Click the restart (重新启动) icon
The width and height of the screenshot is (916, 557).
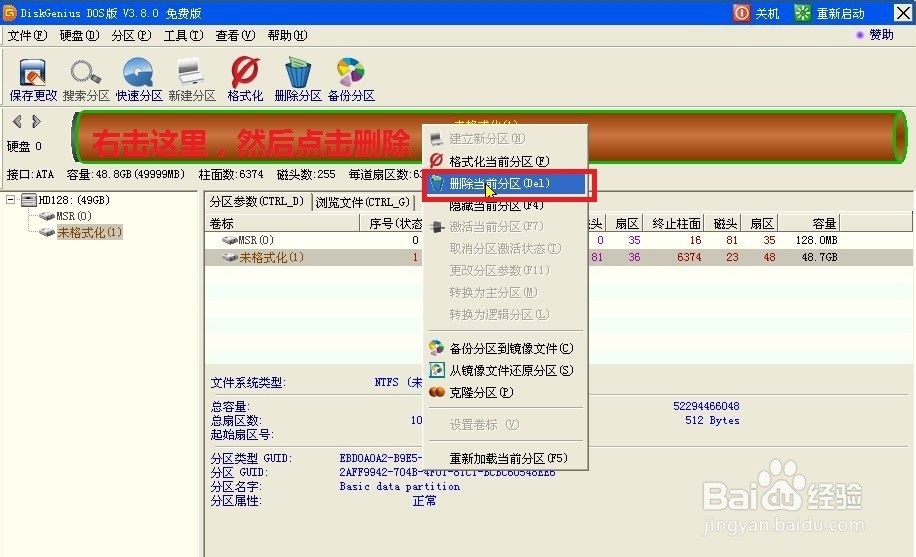(x=803, y=13)
